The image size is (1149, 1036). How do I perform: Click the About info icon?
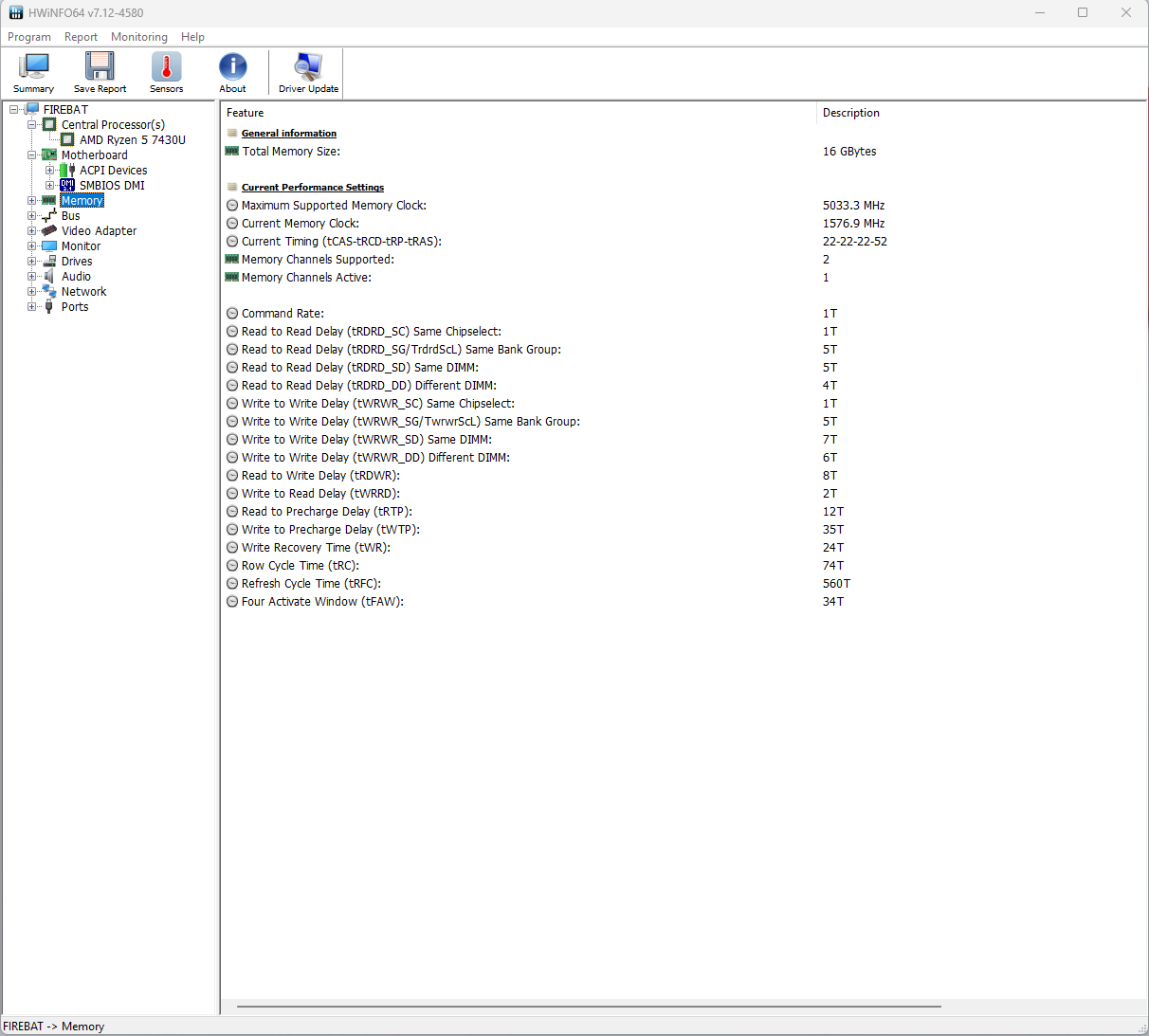(x=232, y=66)
